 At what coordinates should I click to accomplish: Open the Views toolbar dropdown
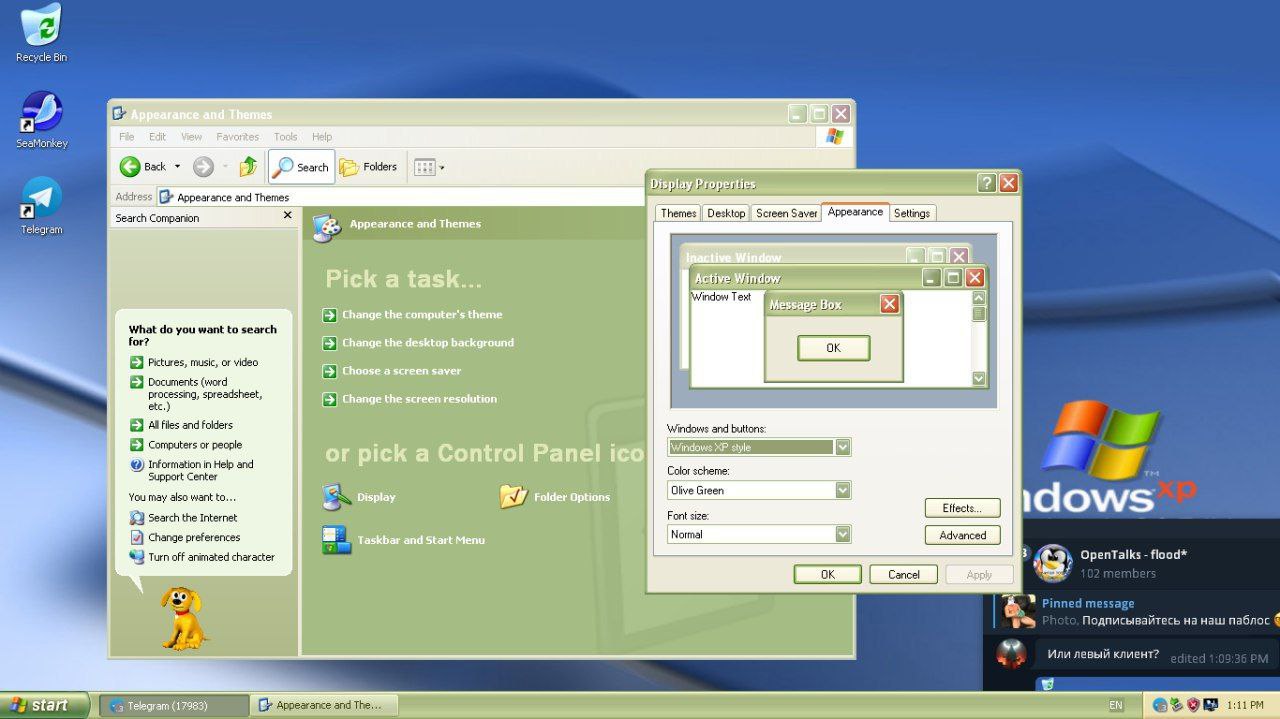coord(429,167)
